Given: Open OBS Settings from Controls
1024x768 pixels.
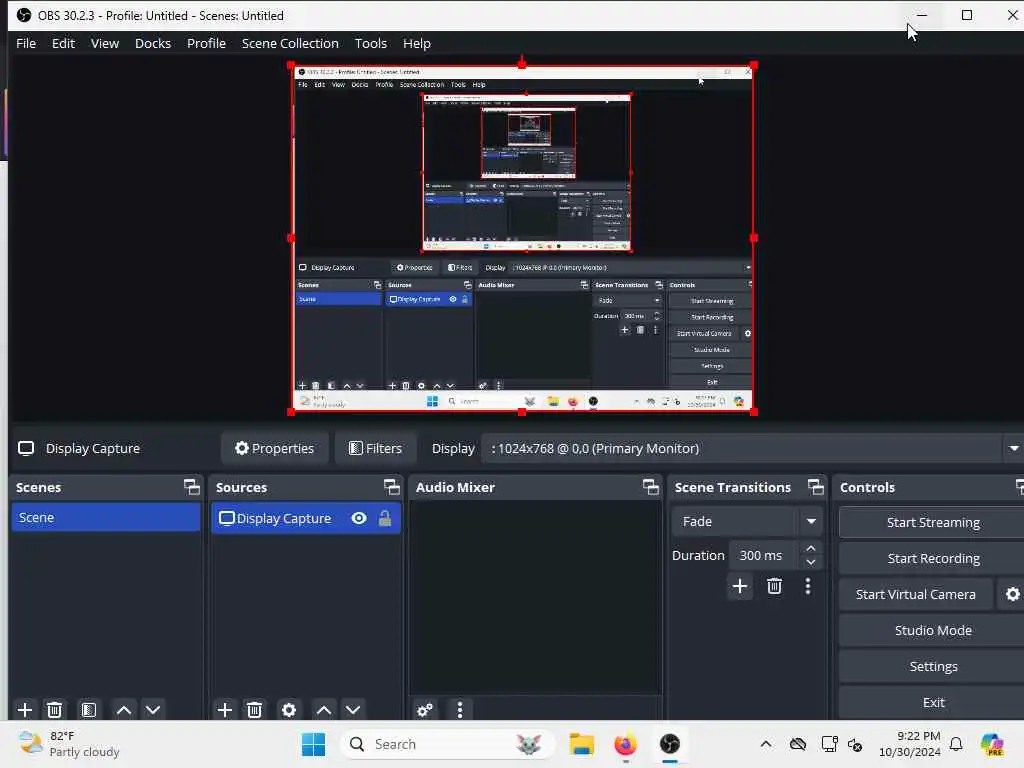Looking at the screenshot, I should tap(933, 666).
